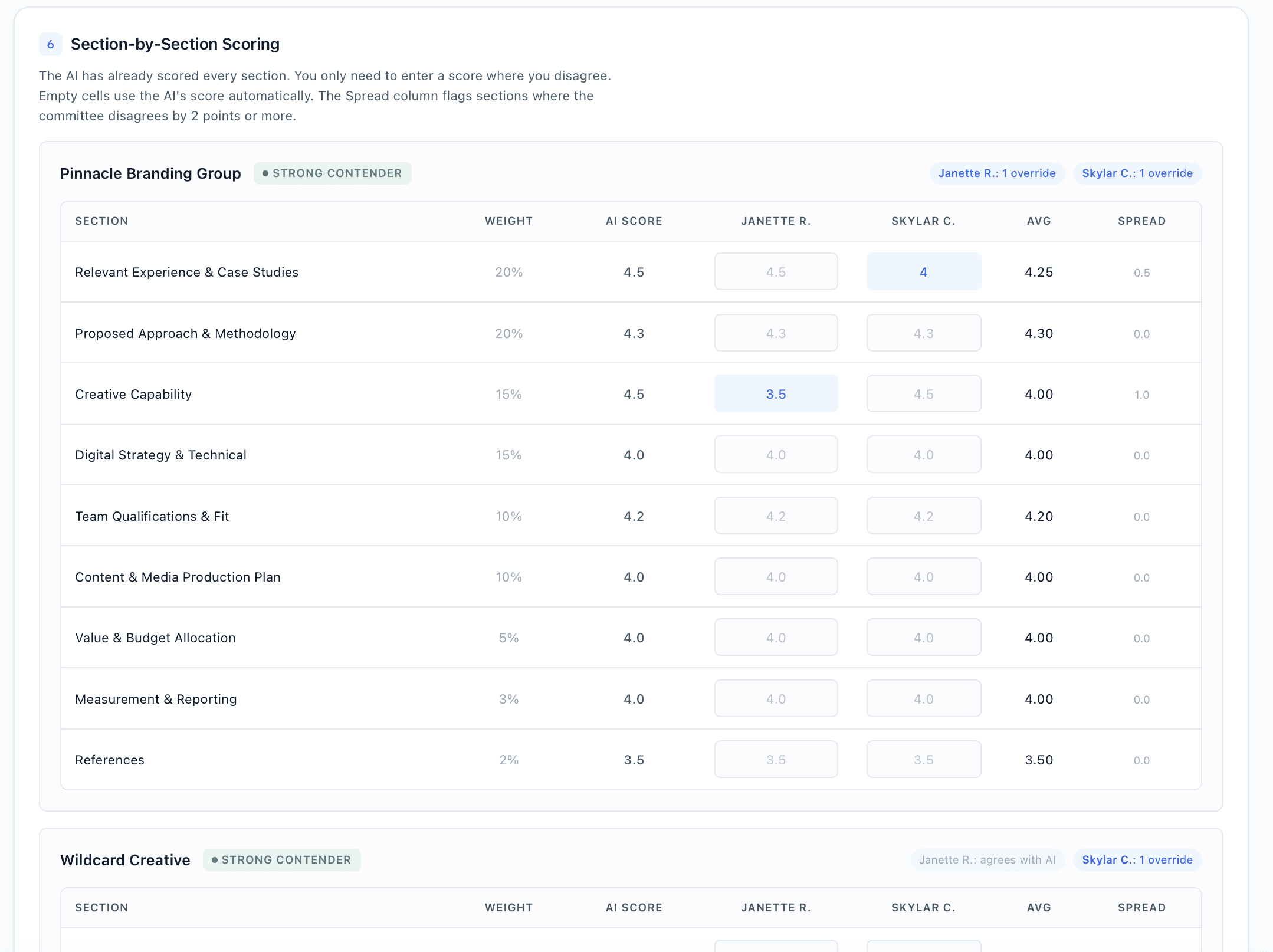Screen dimensions: 1273x952
Task: Click the 0.5 spread for Relevant Experience
Action: pyautogui.click(x=1141, y=273)
